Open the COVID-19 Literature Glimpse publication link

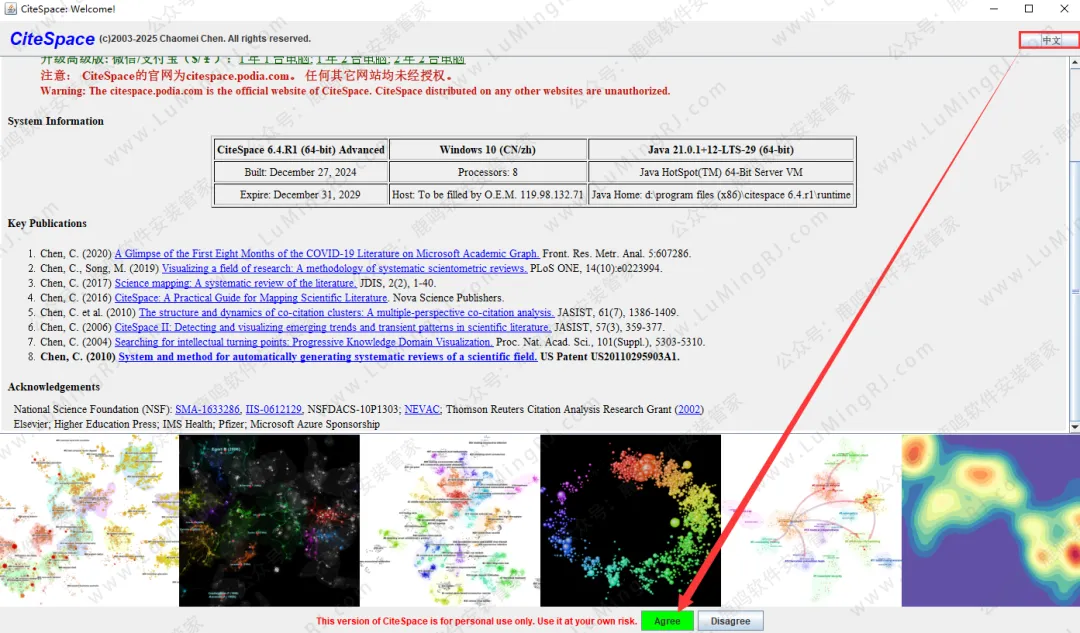pyautogui.click(x=327, y=254)
